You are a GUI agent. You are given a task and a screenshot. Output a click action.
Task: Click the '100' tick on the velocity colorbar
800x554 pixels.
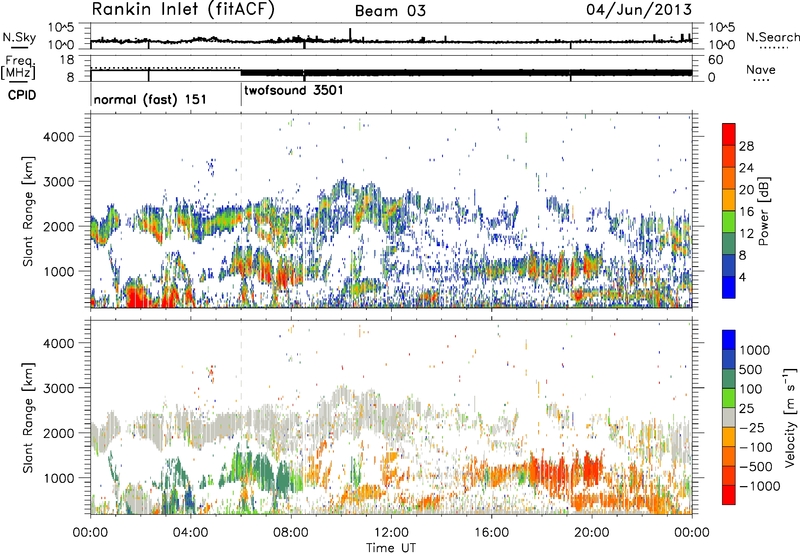(x=751, y=389)
